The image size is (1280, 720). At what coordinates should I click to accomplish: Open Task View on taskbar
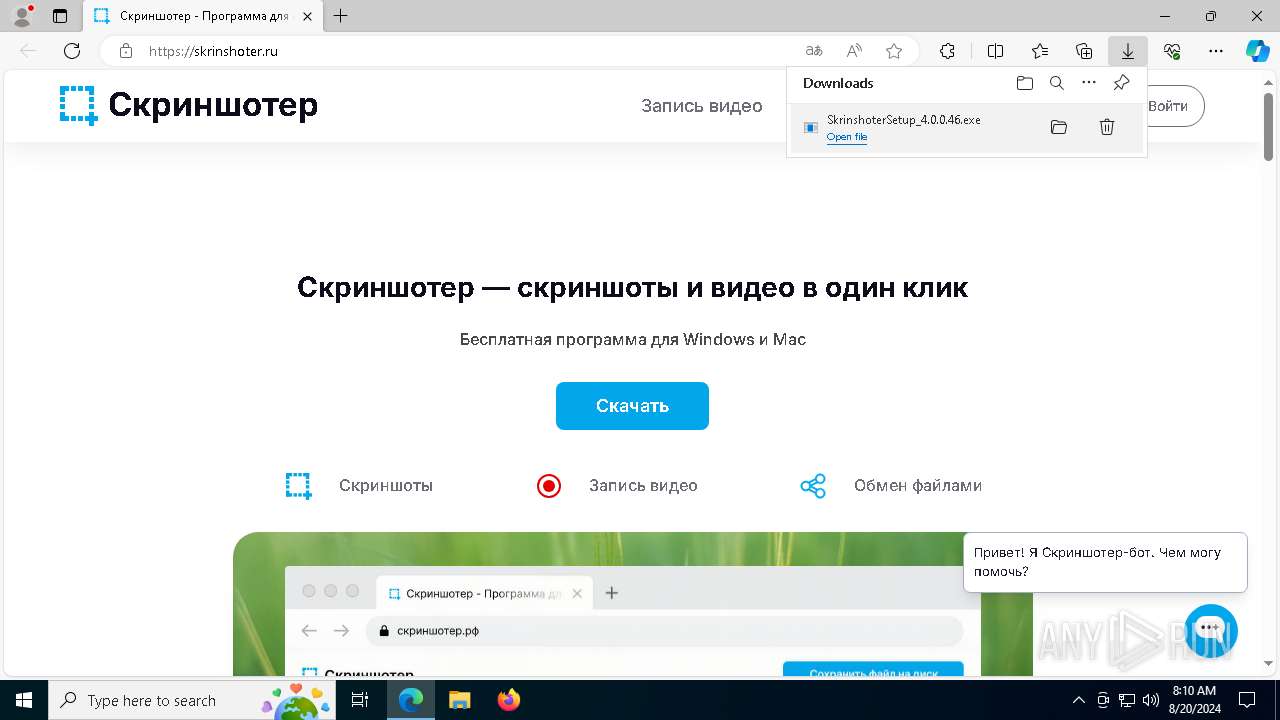coord(361,700)
